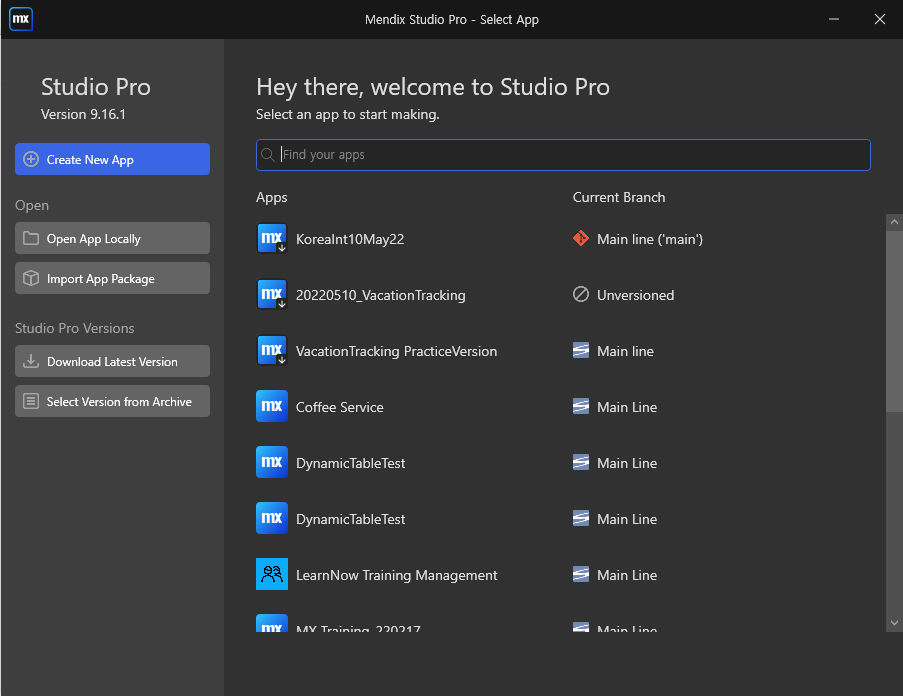Click the branch icon for LearnNow Training Management

point(580,574)
